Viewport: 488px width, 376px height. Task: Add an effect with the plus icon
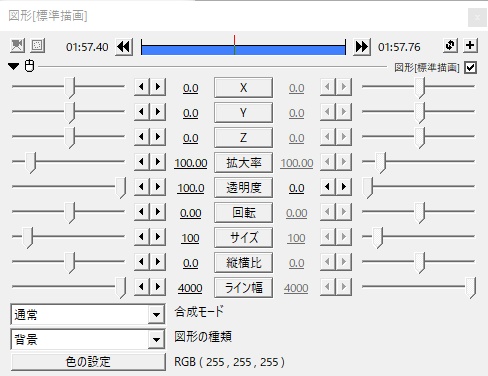click(470, 45)
